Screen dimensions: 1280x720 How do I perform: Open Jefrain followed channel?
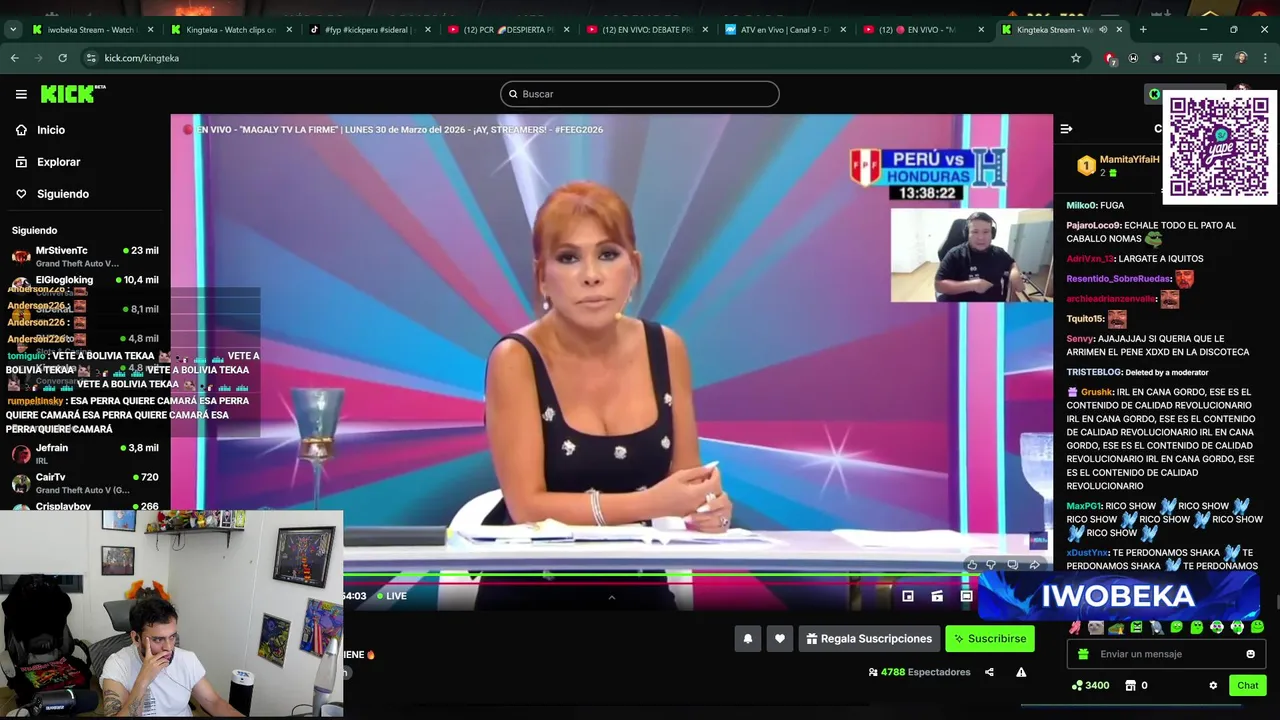click(85, 453)
